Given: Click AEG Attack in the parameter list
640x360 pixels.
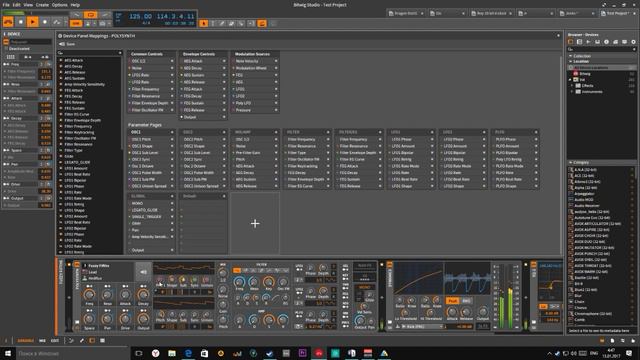Looking at the screenshot, I should coord(73,60).
